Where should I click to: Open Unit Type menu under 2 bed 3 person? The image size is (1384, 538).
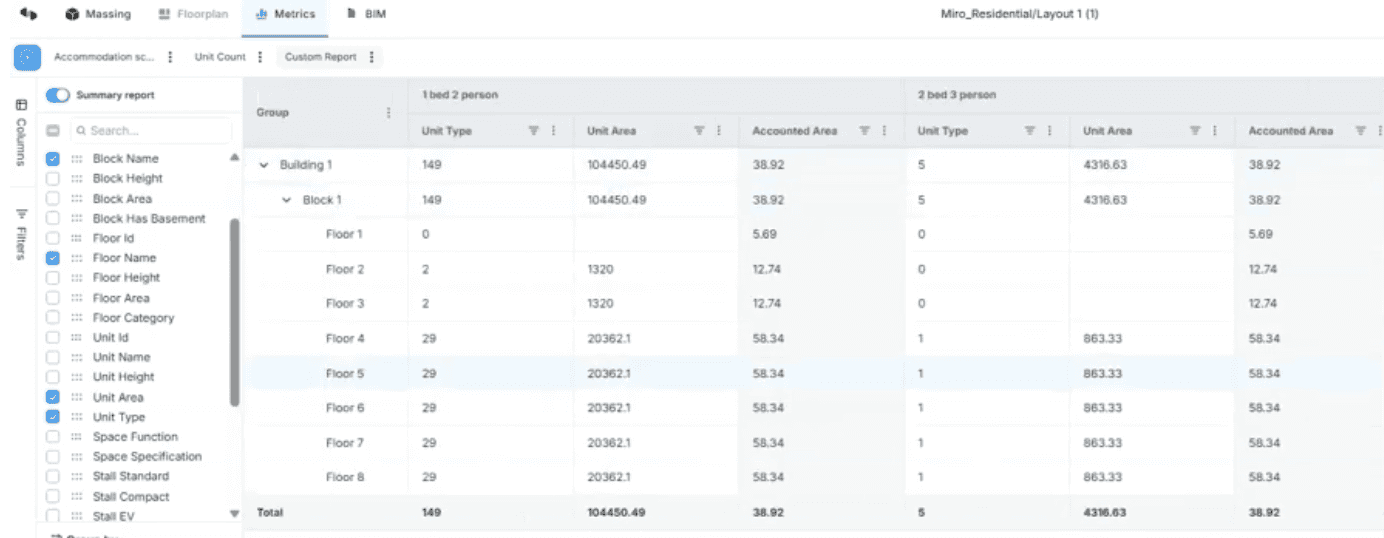(x=1049, y=131)
